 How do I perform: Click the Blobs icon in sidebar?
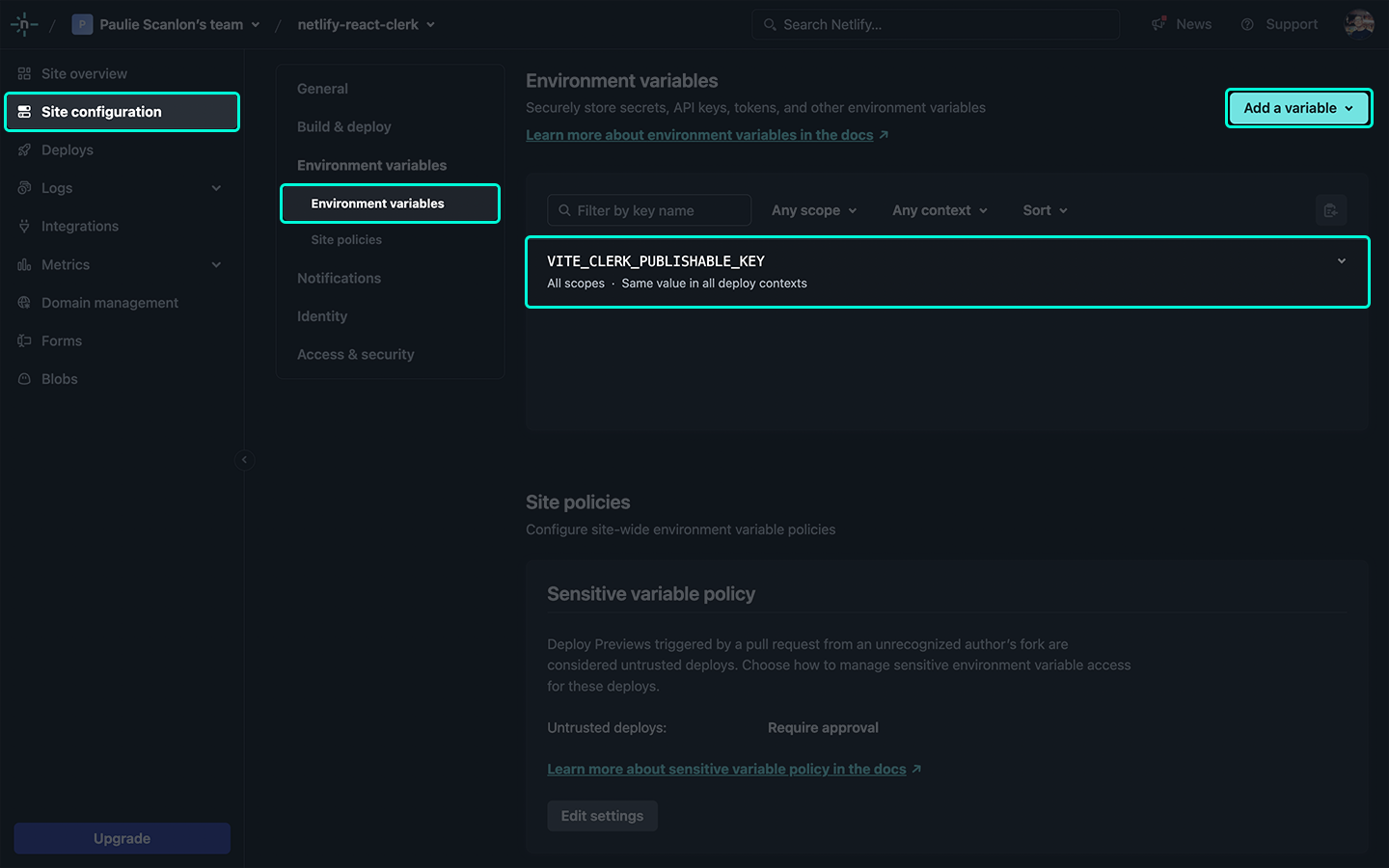(x=24, y=379)
